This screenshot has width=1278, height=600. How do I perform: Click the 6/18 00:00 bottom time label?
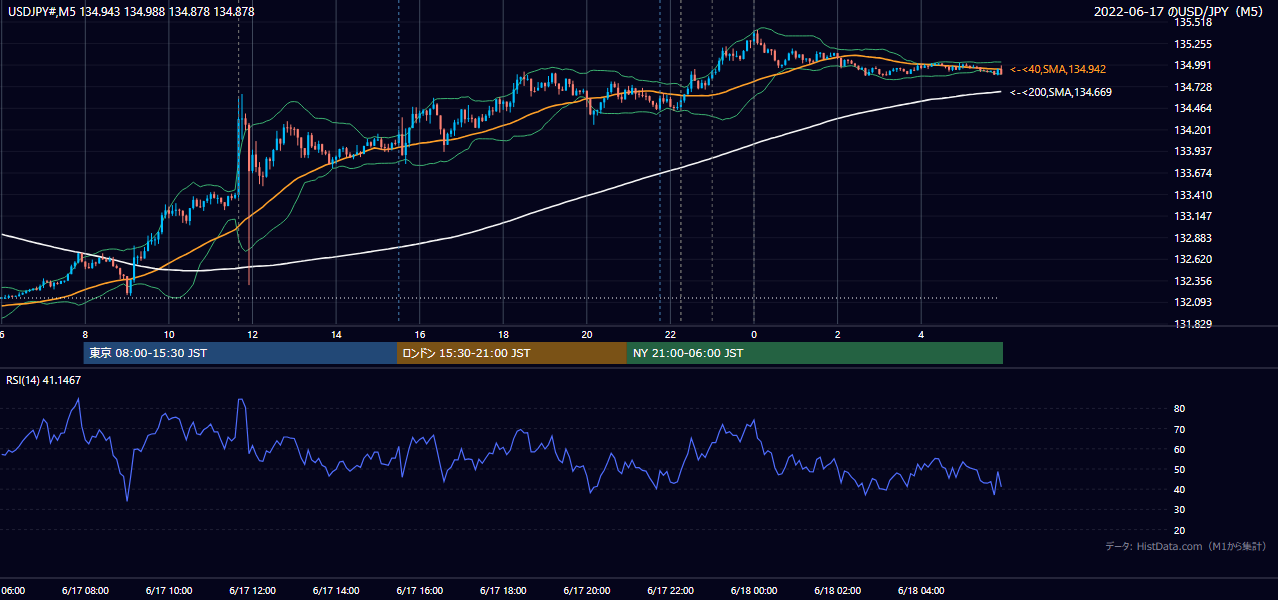tap(754, 590)
